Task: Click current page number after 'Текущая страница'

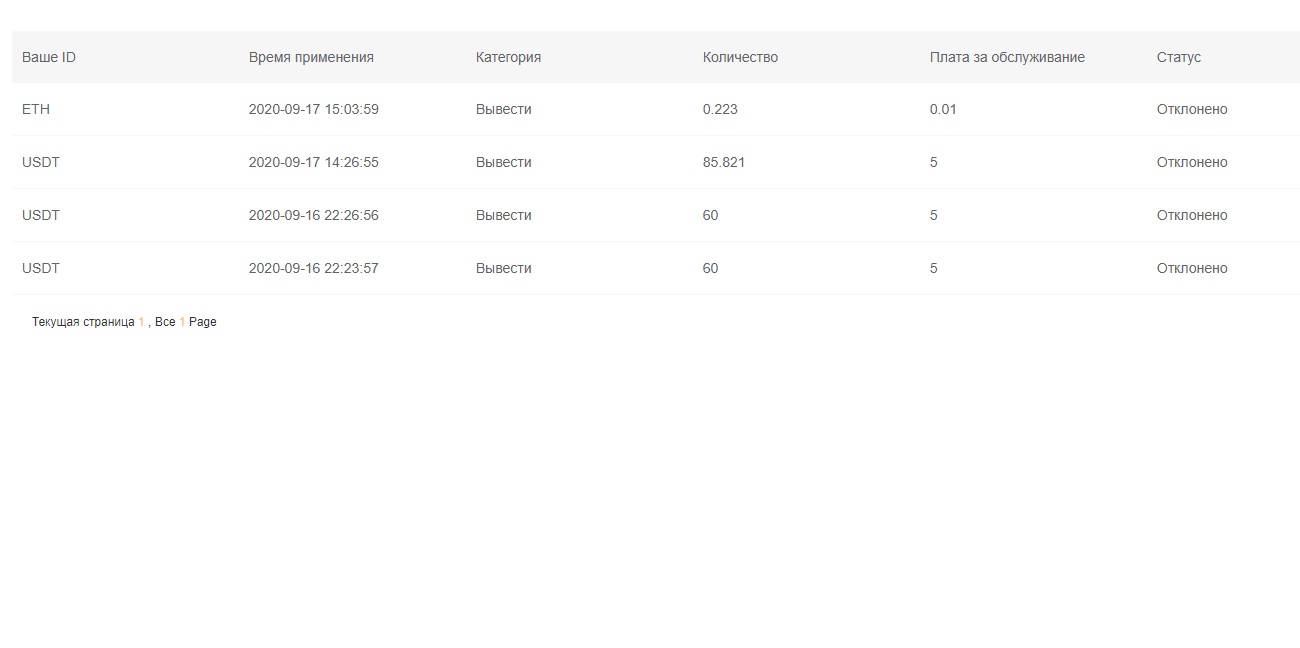Action: pyautogui.click(x=142, y=322)
